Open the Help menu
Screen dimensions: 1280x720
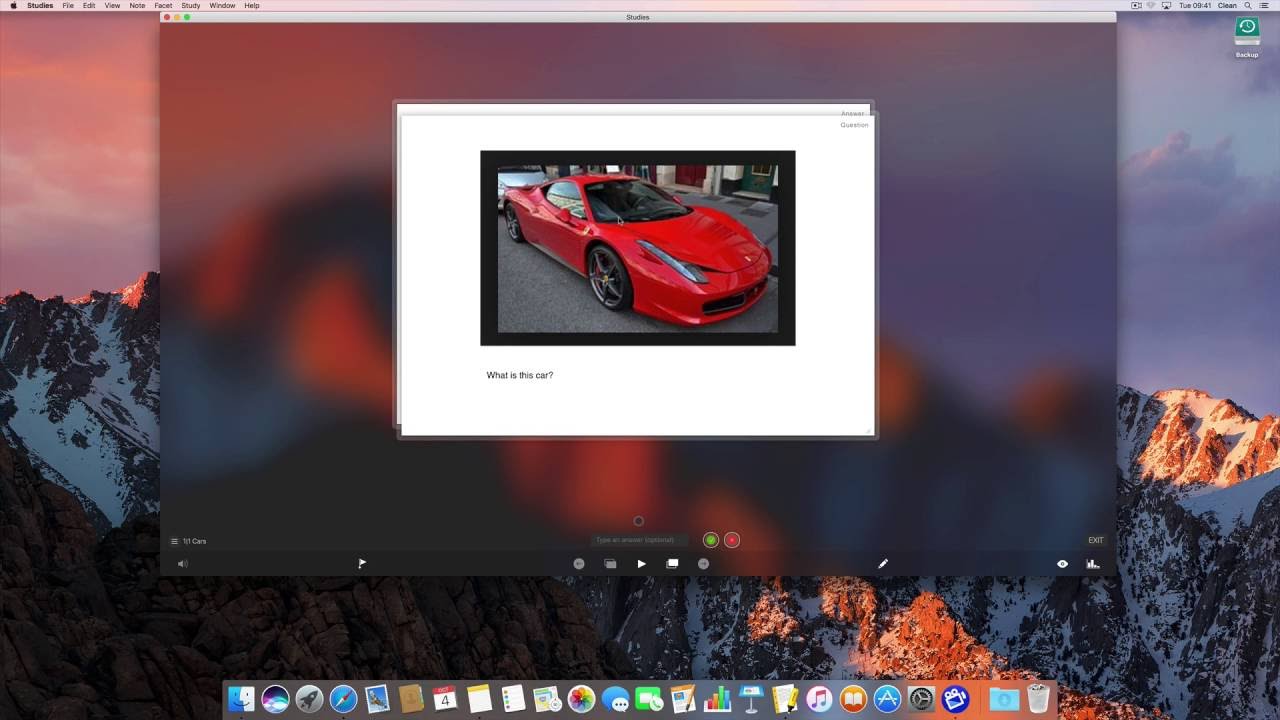pyautogui.click(x=252, y=6)
